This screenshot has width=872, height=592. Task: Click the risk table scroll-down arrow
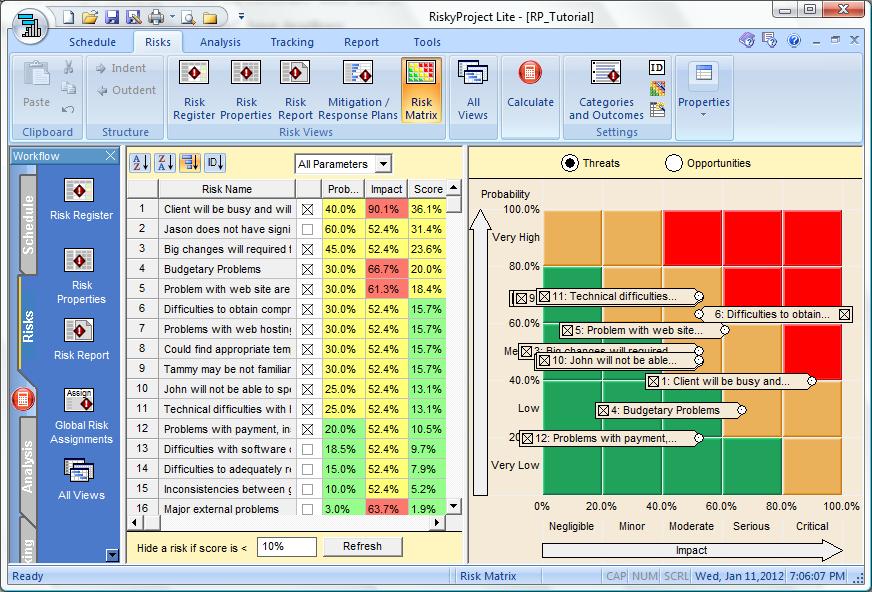[x=454, y=506]
